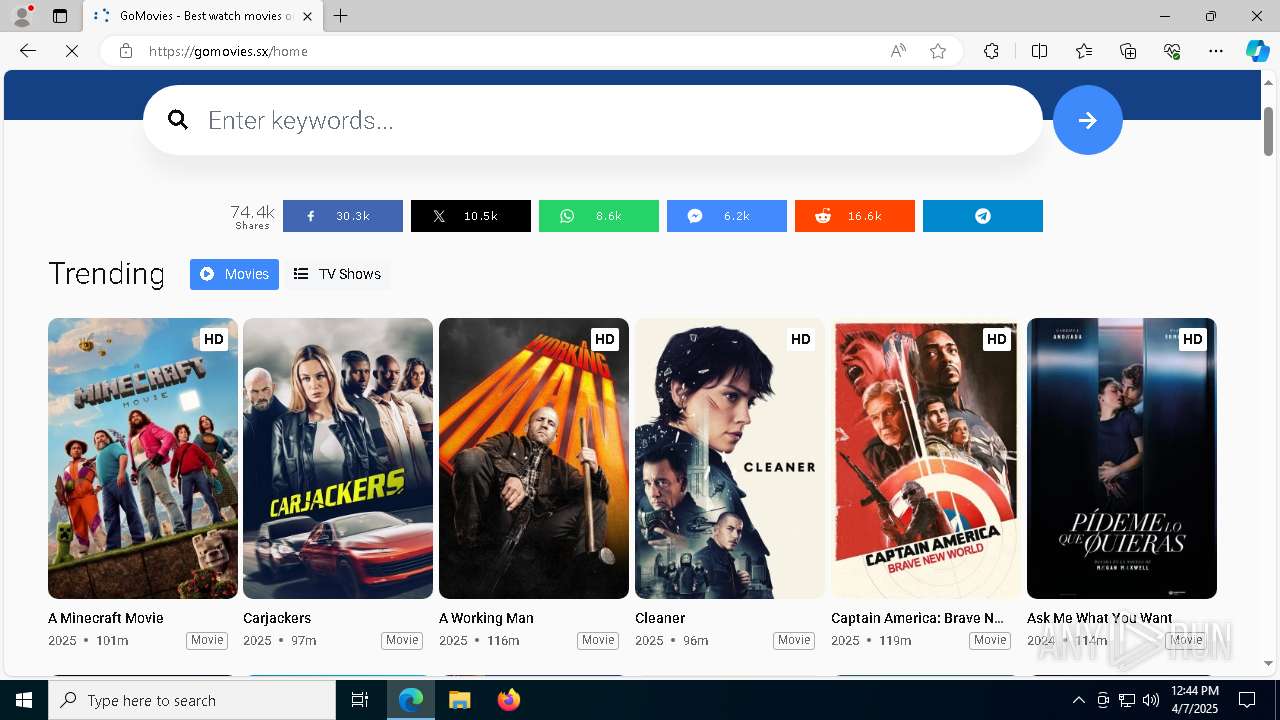Switch Trending to Movies tab
This screenshot has height=720, width=1280.
[234, 274]
